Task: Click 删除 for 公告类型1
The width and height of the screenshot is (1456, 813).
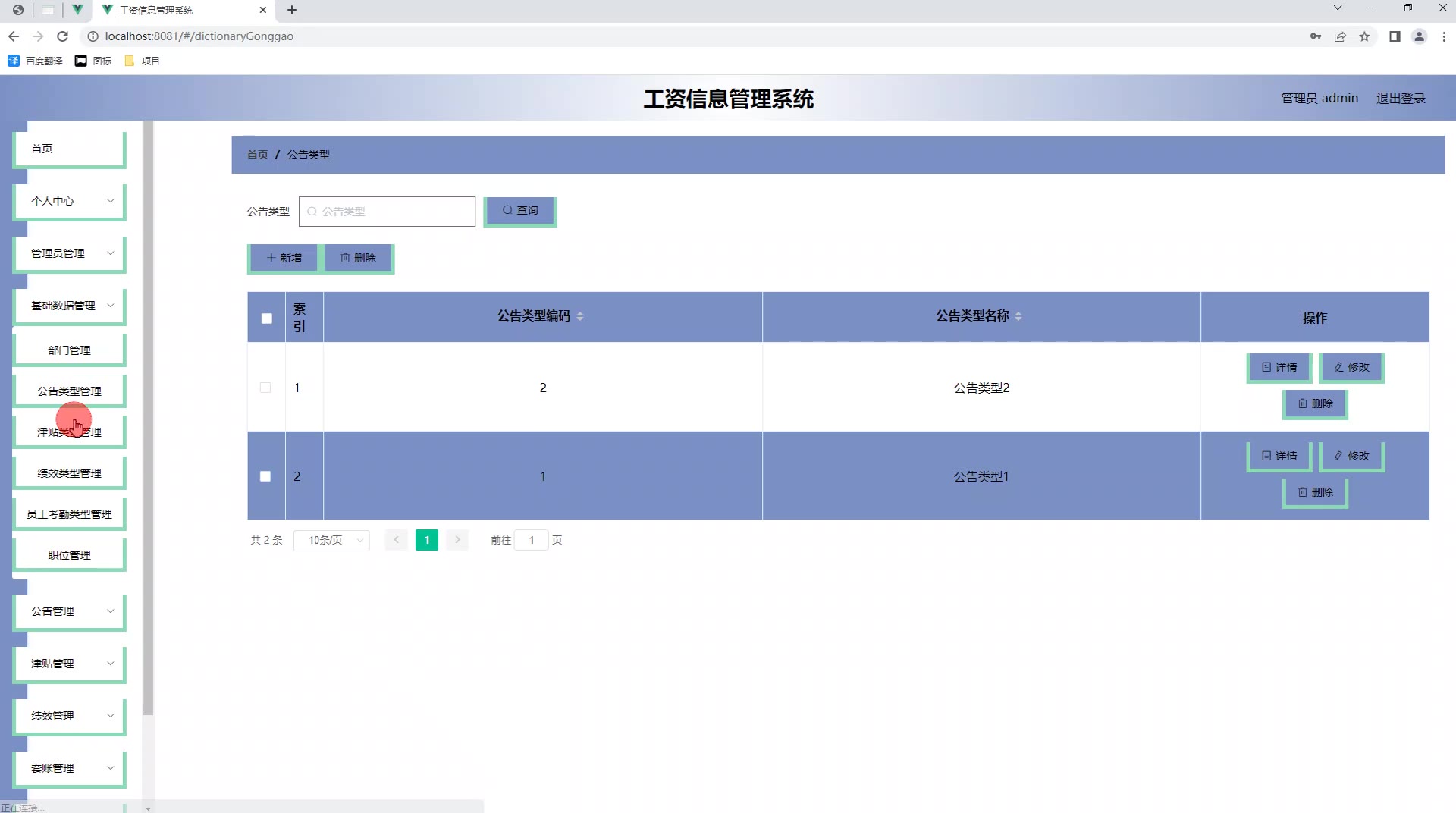Action: pos(1315,492)
